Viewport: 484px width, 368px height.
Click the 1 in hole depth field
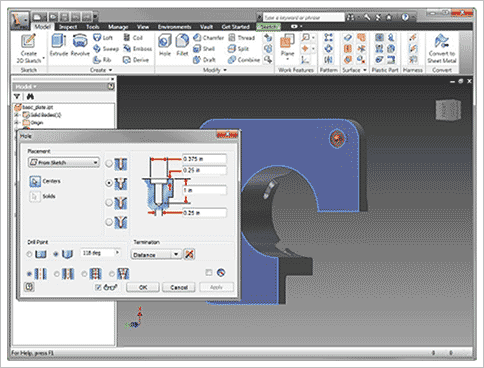coord(204,190)
